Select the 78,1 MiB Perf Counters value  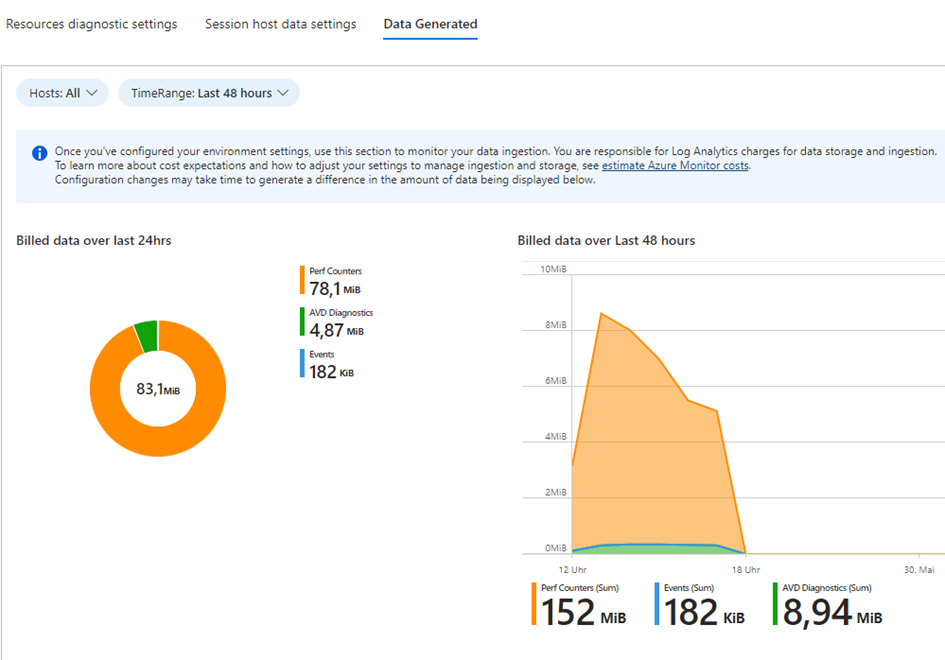(335, 289)
